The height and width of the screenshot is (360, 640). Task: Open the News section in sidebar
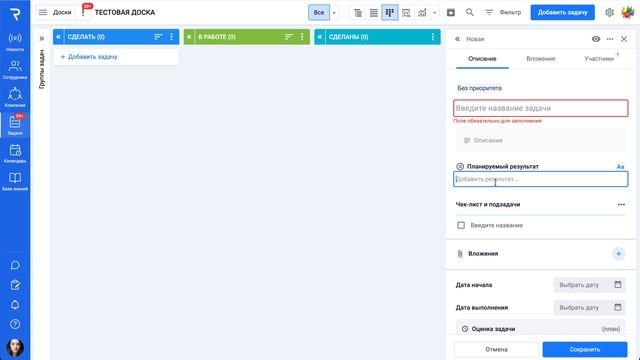click(x=15, y=42)
